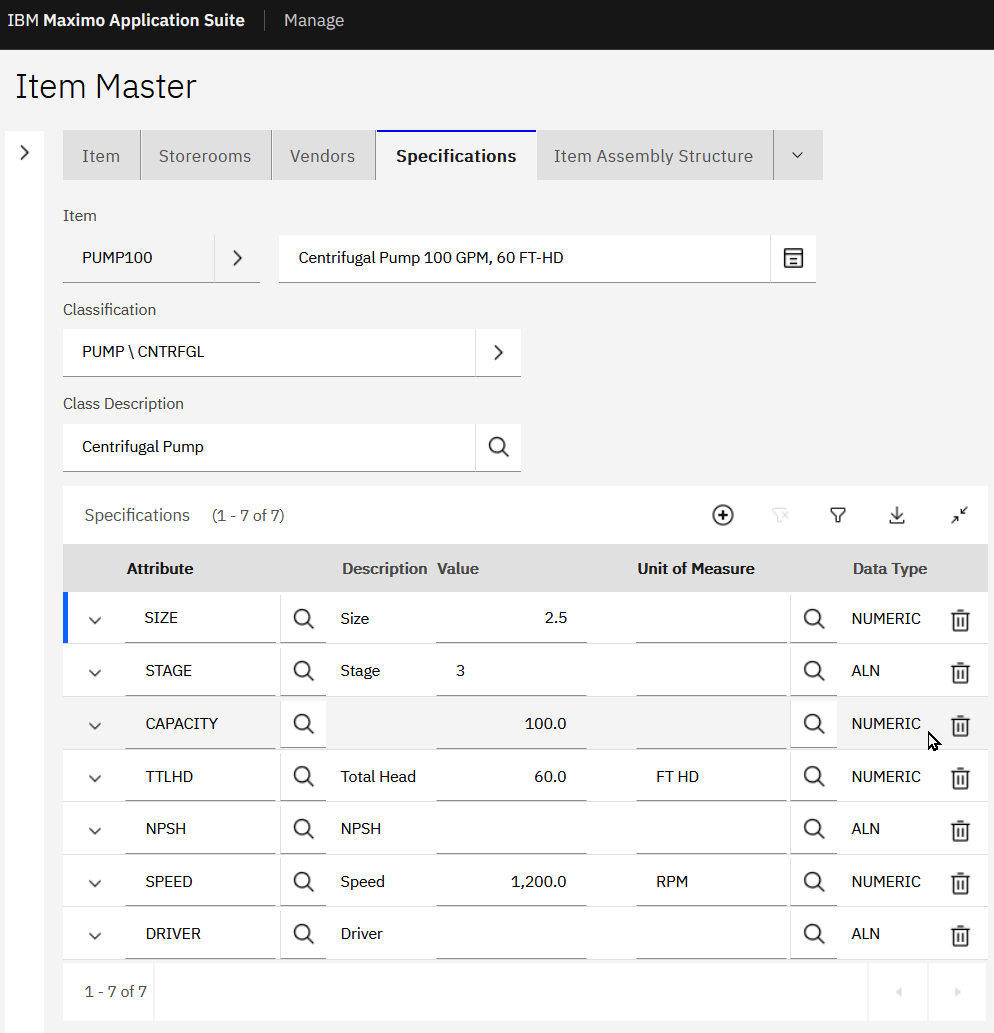Screen dimensions: 994x1033
Task: Open attribute lookup for CAPACITY row
Action: pos(303,723)
